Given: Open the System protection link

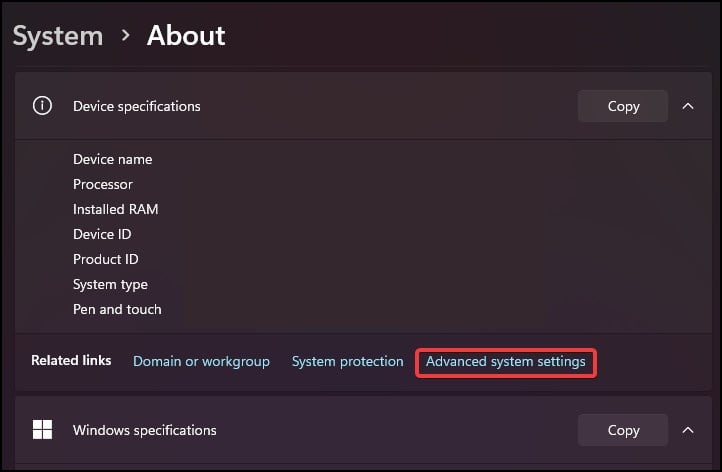Looking at the screenshot, I should click(x=348, y=361).
